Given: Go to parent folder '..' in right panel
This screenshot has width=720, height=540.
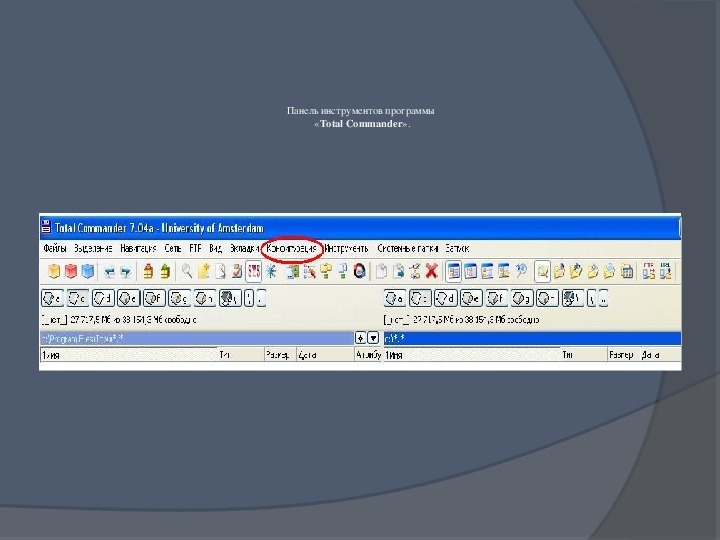Looking at the screenshot, I should 603,298.
